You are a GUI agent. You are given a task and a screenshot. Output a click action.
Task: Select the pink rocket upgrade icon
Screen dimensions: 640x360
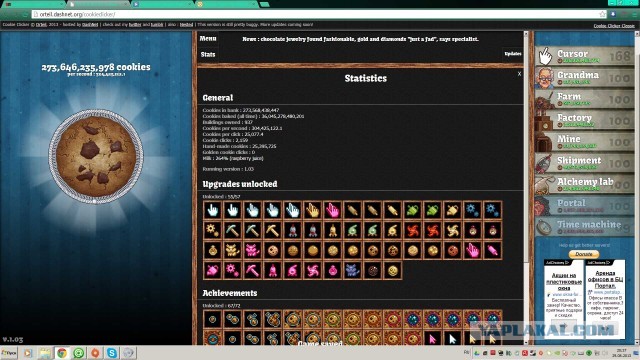[272, 270]
